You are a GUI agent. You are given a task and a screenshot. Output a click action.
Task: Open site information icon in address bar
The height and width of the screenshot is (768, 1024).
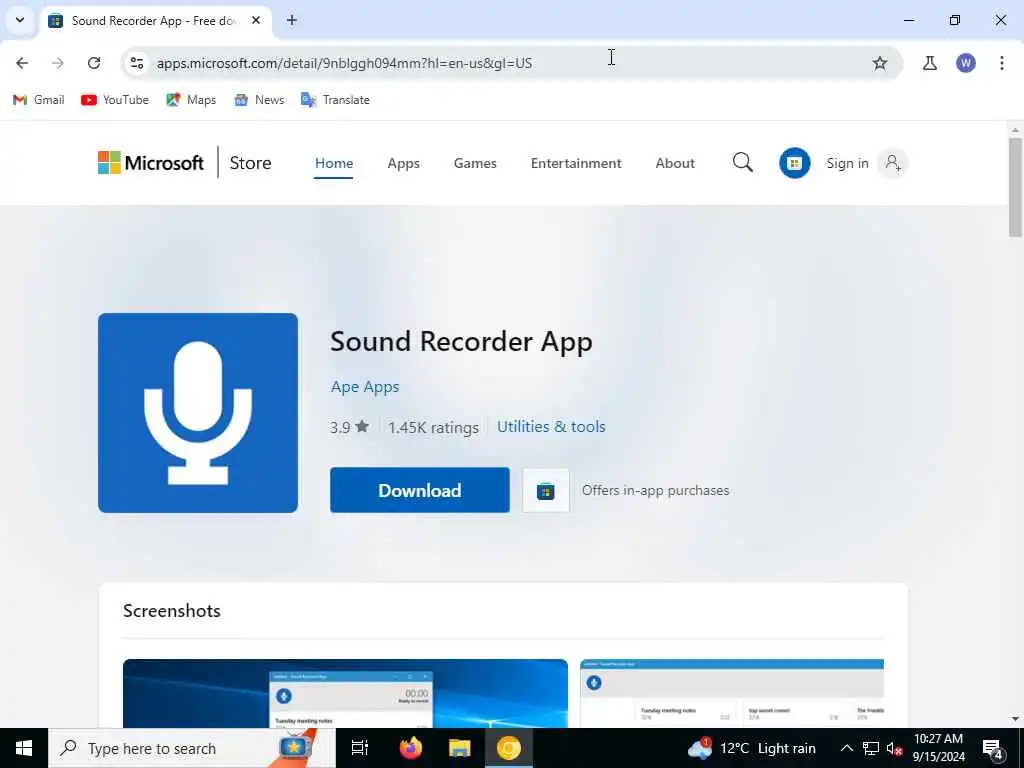(136, 63)
